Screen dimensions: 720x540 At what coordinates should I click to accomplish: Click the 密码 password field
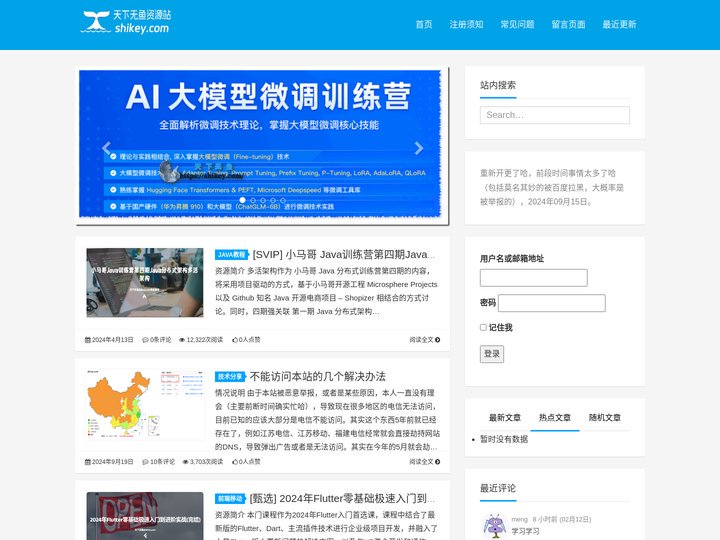[551, 303]
